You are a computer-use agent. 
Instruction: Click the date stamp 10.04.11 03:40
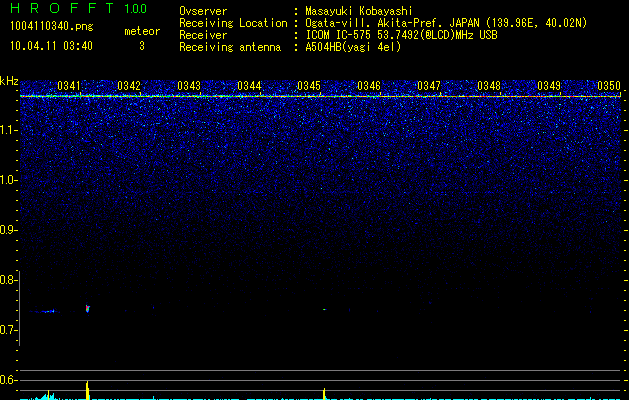coord(51,46)
